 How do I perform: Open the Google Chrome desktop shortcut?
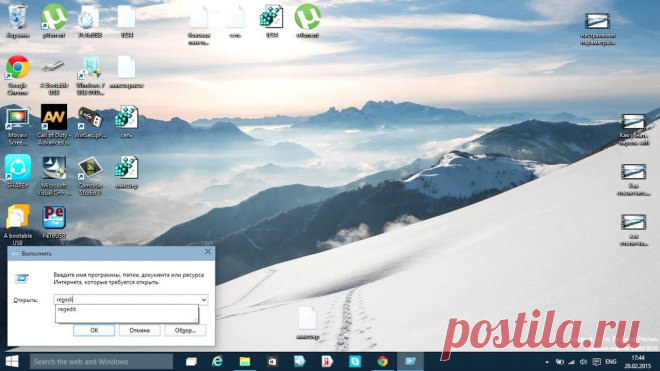[18, 75]
